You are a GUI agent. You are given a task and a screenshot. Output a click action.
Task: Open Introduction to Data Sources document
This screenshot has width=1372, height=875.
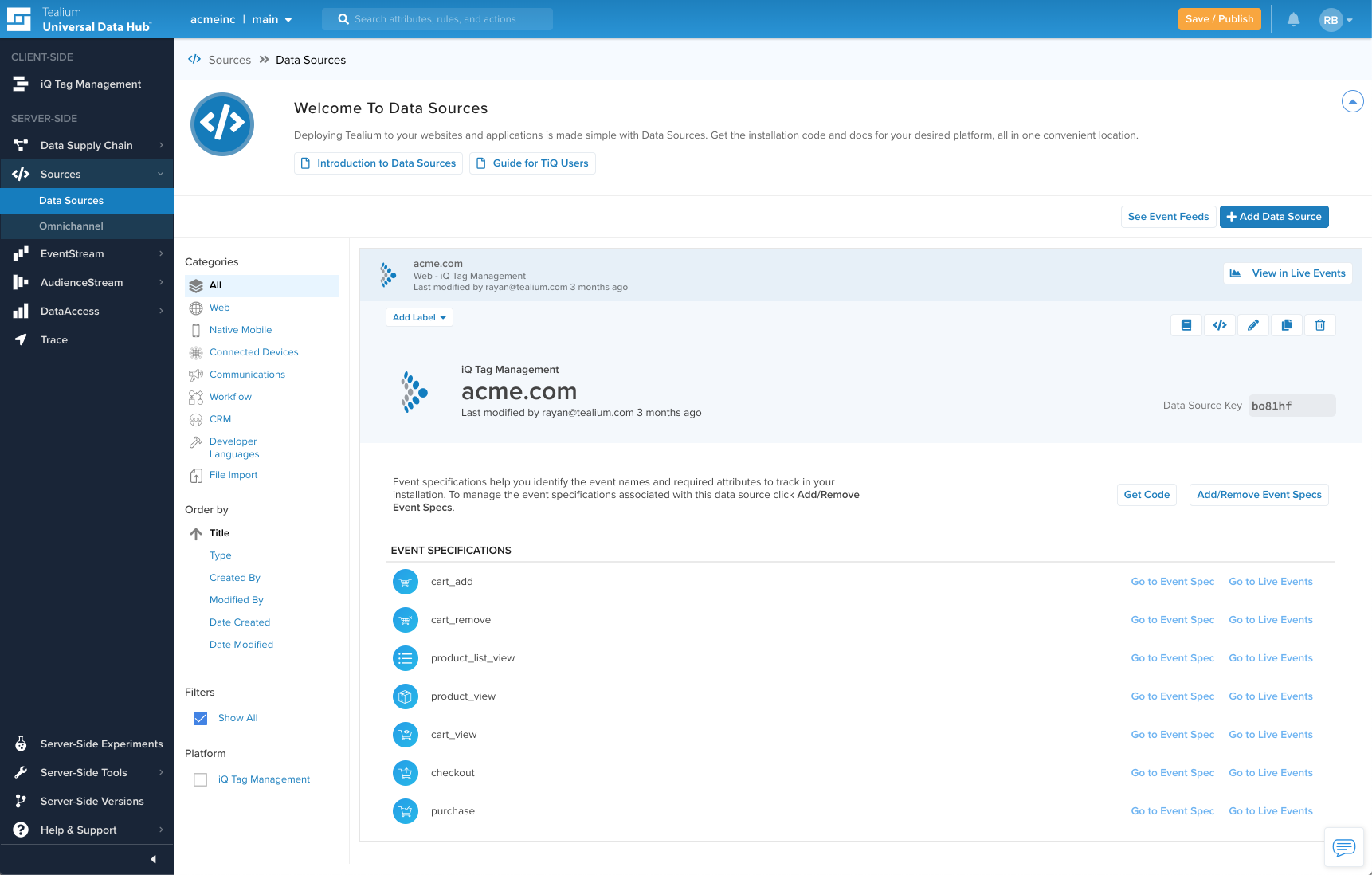[x=378, y=163]
